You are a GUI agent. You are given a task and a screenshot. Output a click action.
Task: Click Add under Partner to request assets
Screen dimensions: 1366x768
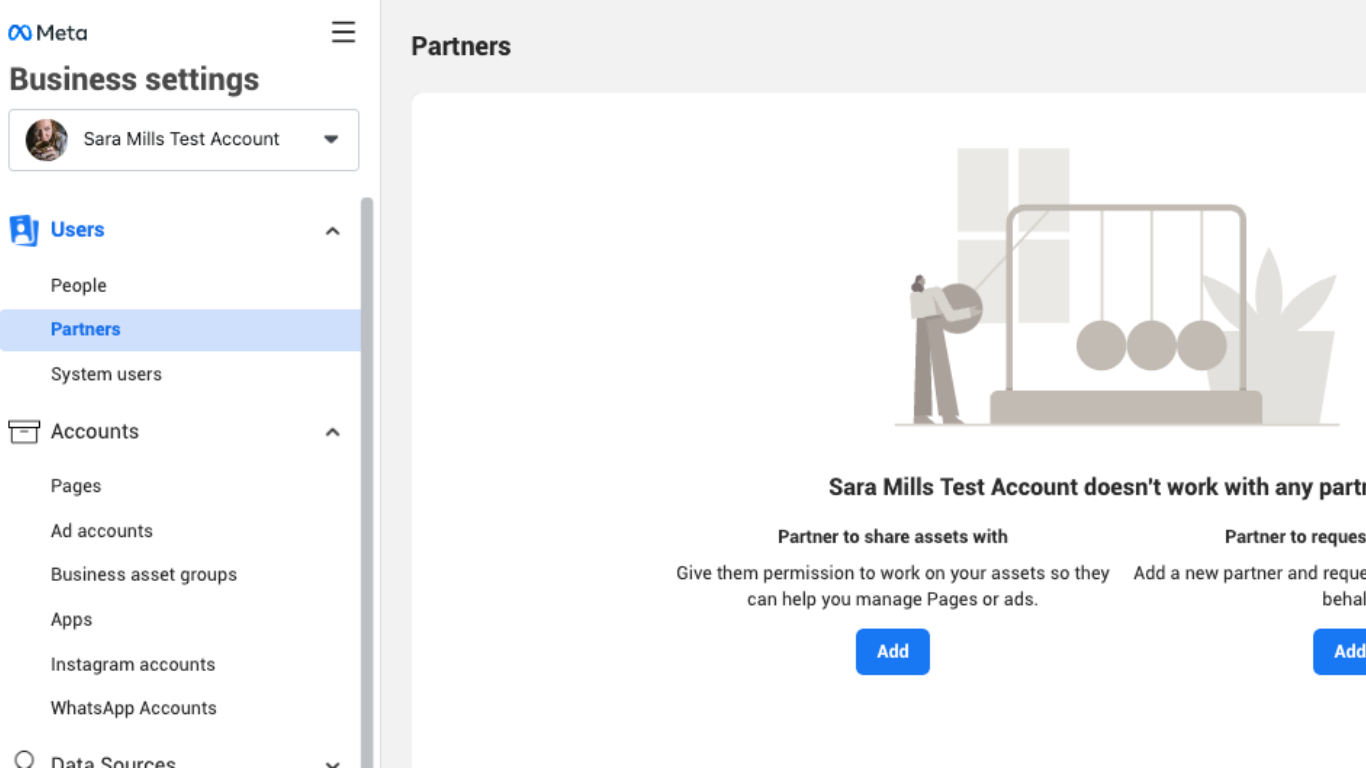pyautogui.click(x=1340, y=652)
